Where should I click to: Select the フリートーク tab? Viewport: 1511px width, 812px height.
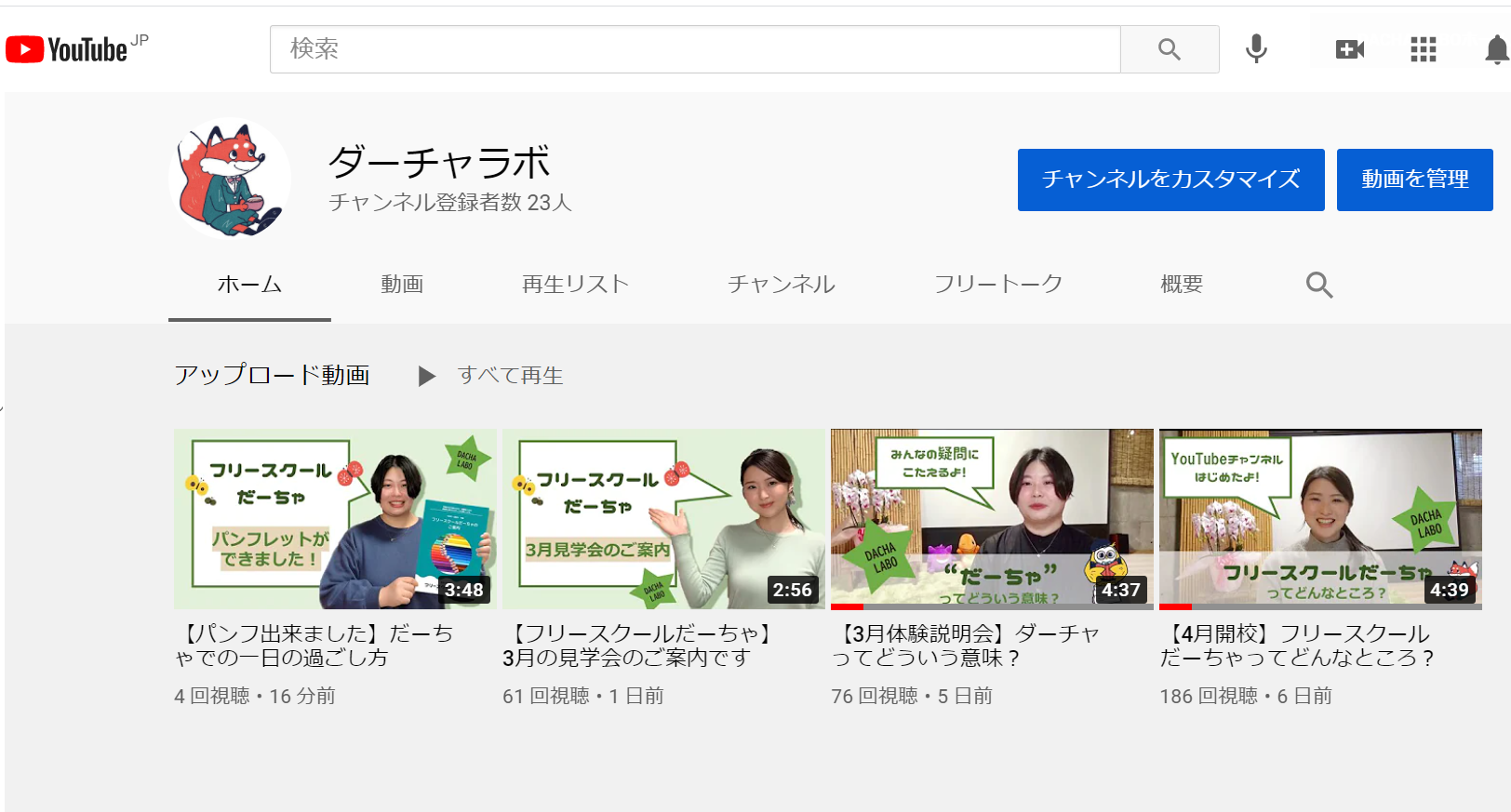tap(997, 285)
